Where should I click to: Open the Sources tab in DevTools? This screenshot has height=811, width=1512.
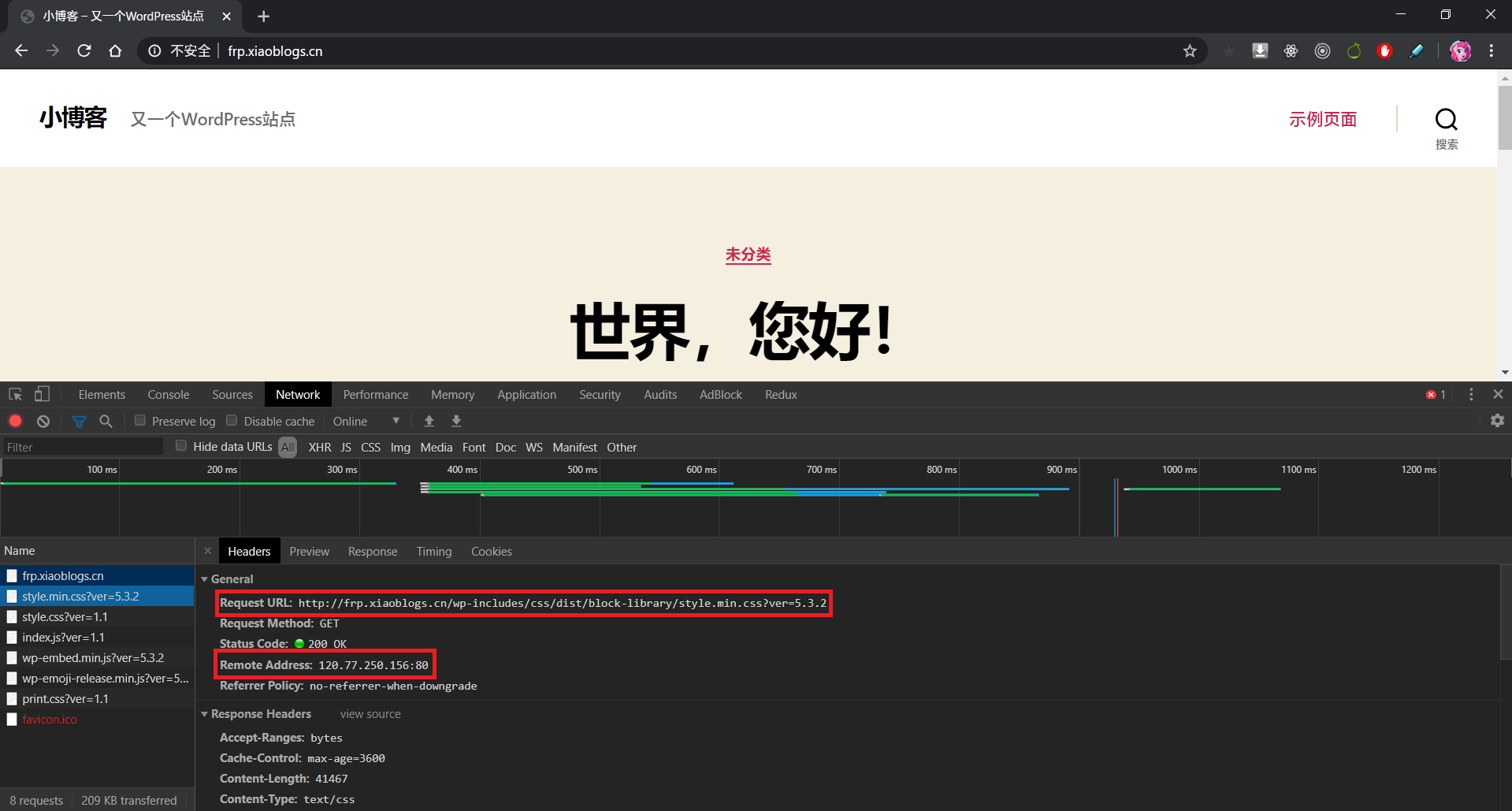pos(232,394)
